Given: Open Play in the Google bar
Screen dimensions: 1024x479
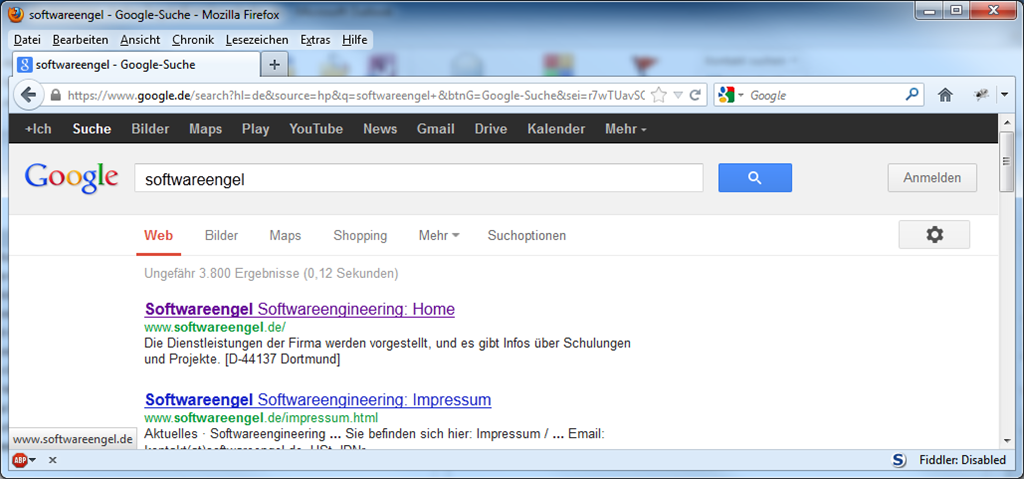Looking at the screenshot, I should [255, 129].
